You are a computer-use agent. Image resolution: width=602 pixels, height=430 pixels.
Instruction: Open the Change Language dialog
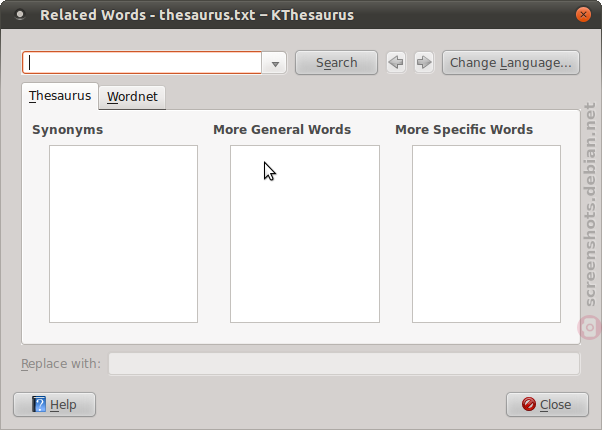[511, 63]
